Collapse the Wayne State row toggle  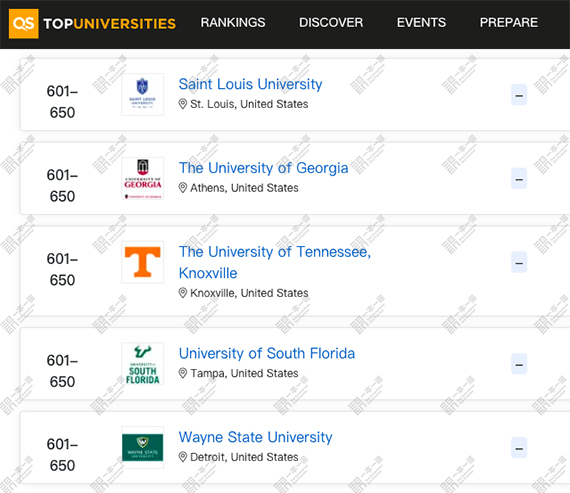pyautogui.click(x=519, y=448)
